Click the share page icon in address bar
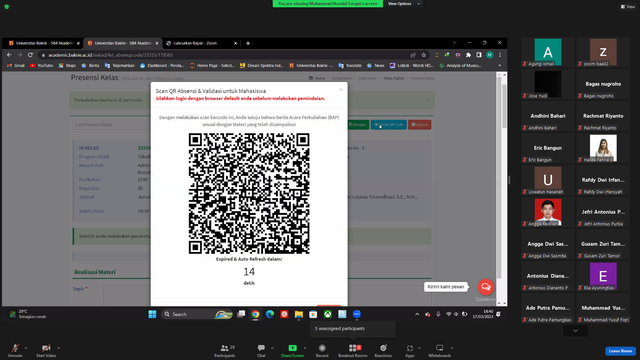 pyautogui.click(x=413, y=55)
